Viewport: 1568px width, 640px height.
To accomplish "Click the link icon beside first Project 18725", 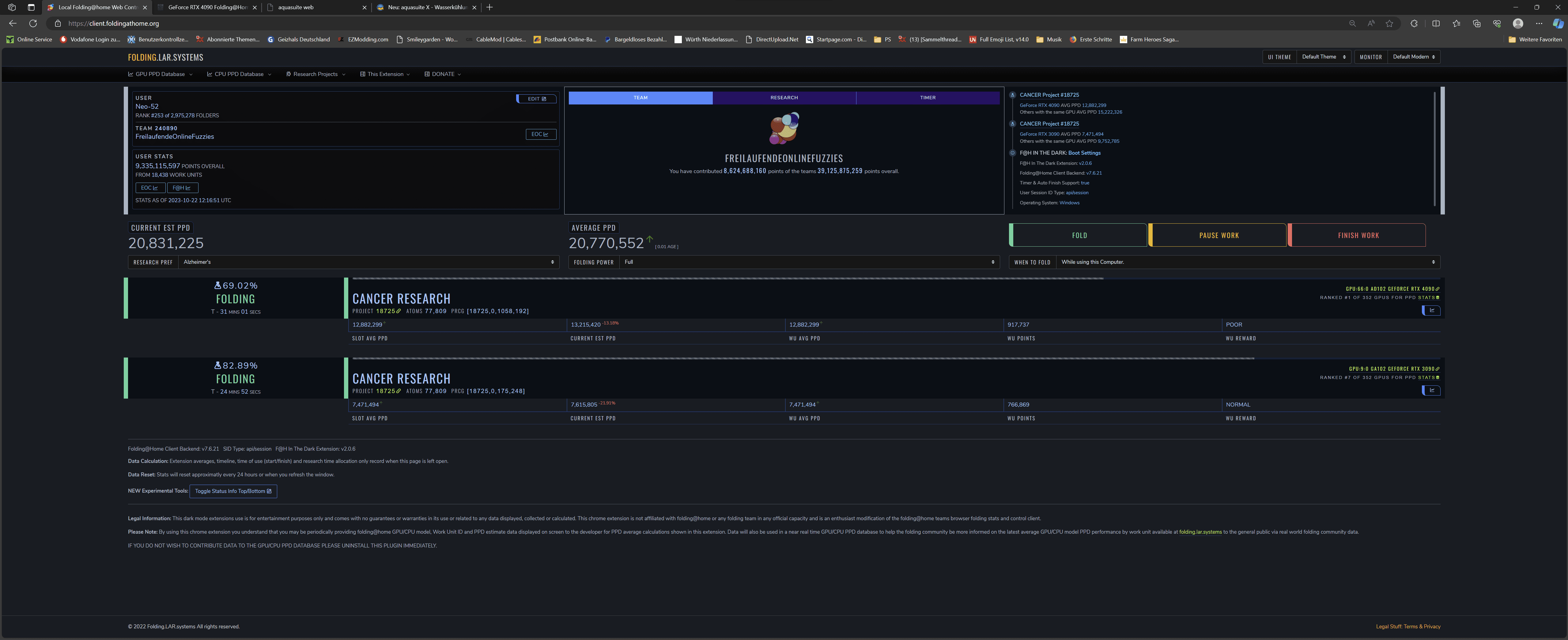I will 399,311.
